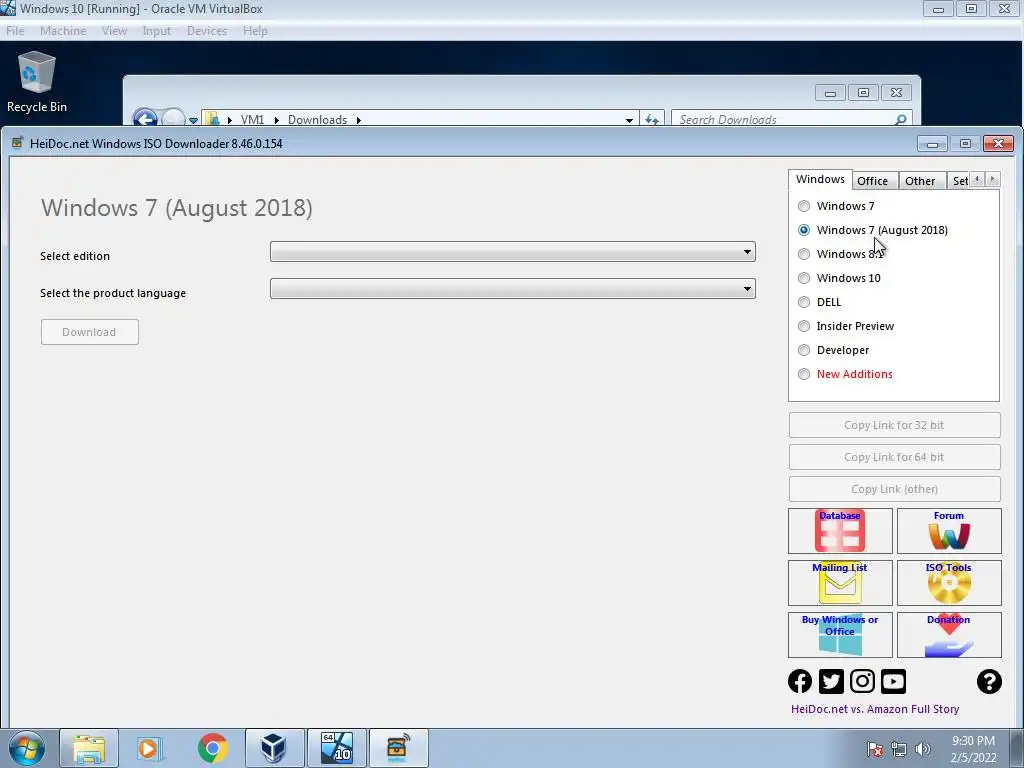Open the explorer recent pages dropdown arrow
1024x768 pixels.
(x=193, y=120)
